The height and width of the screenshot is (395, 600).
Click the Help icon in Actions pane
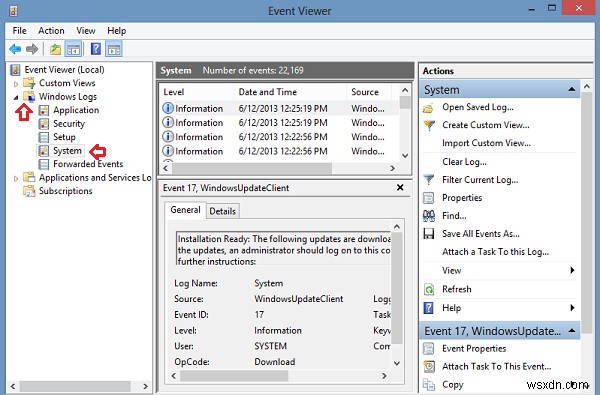click(429, 308)
